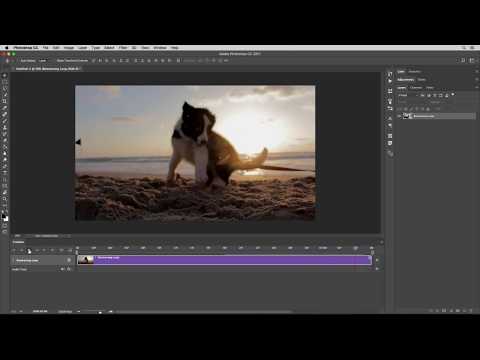The width and height of the screenshot is (480, 360).
Task: Step to previous frame in Timeline
Action: pos(22,250)
